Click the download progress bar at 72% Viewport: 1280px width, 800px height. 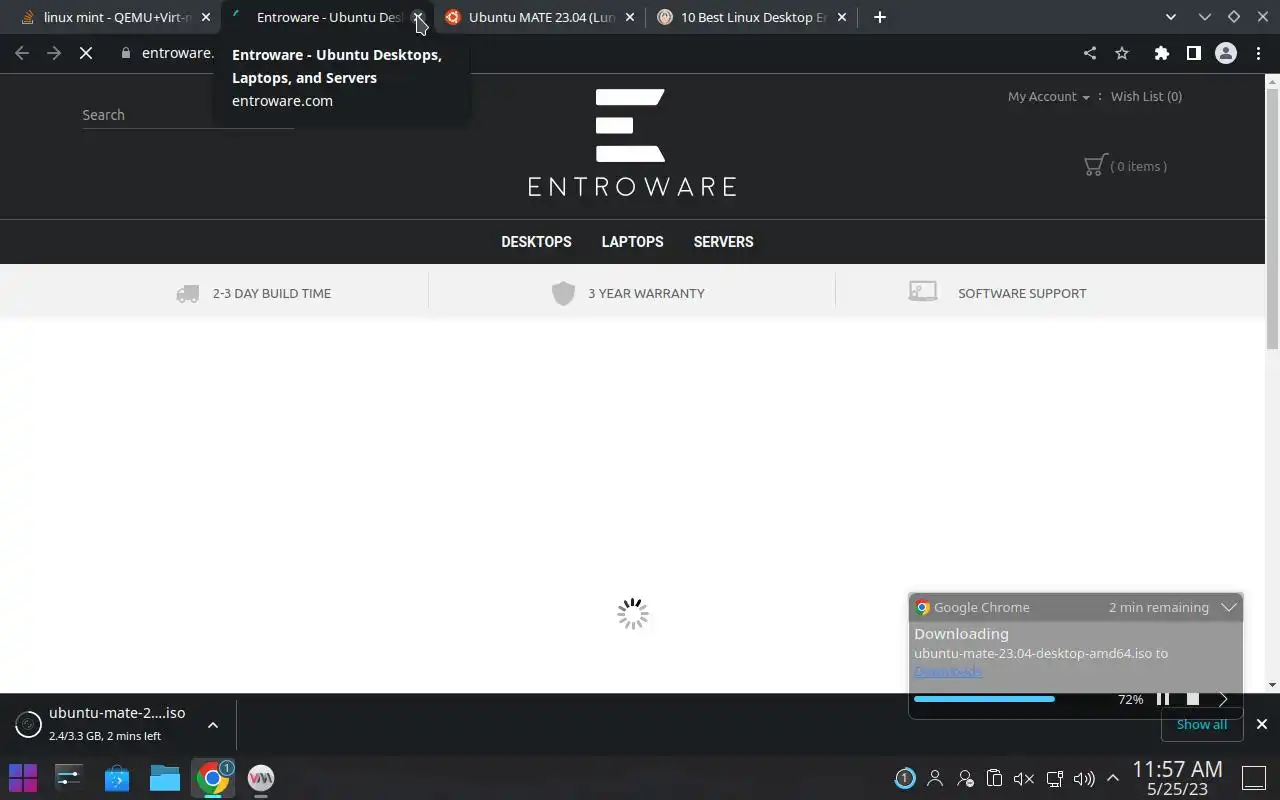coord(1009,699)
